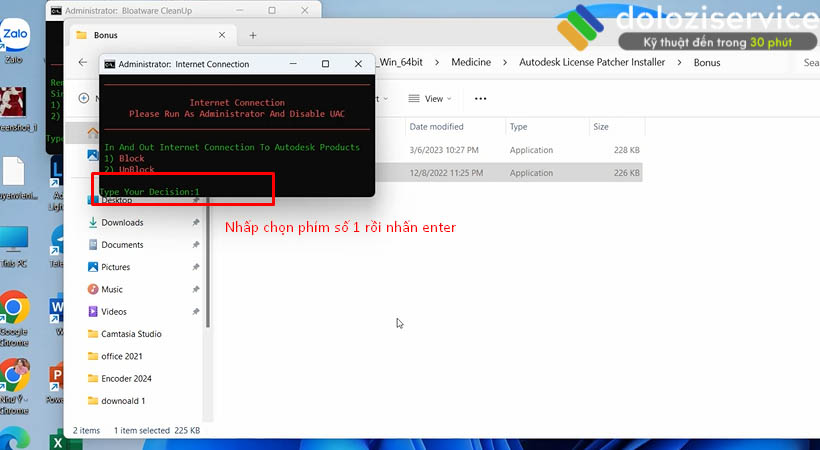This screenshot has height=450, width=820.
Task: Maximize the Internet Connection console window
Action: click(325, 64)
